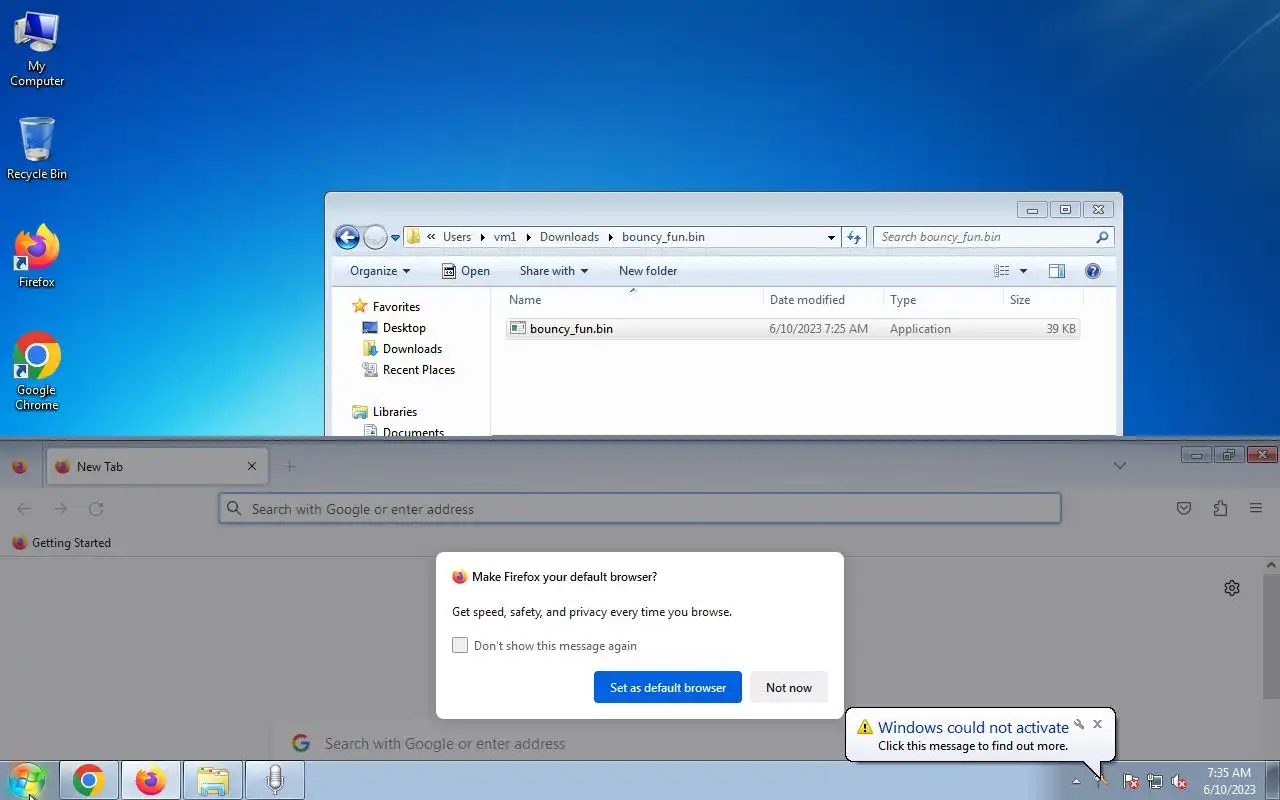
Task: Select Favorites in navigation pane
Action: 396,307
